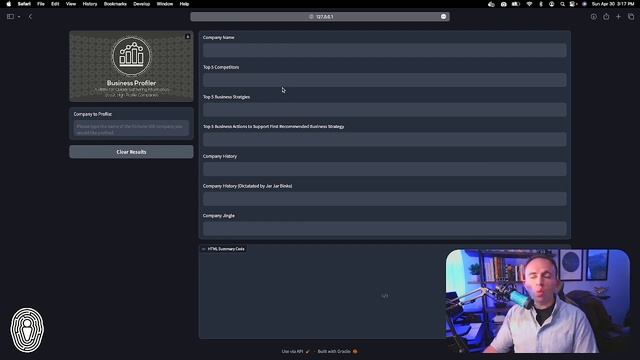Open Spotlight search magnifier icon
The height and width of the screenshot is (360, 640).
pos(562,4)
